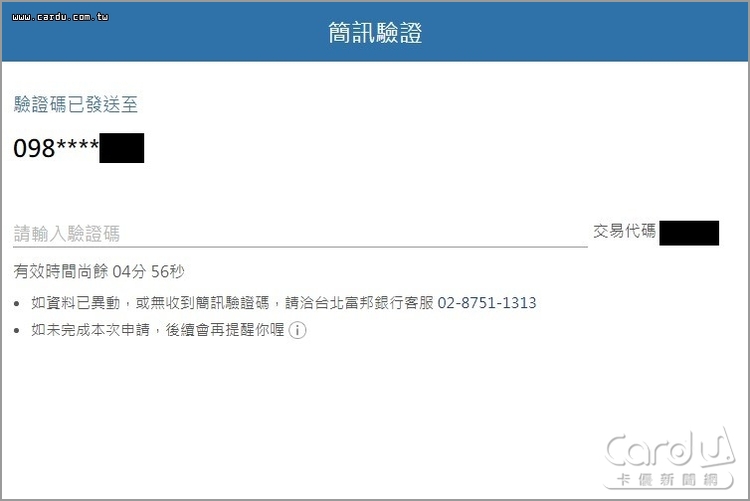The image size is (750, 501).
Task: Click the Cardu 卡優新聞網 watermark logo
Action: pos(670,458)
